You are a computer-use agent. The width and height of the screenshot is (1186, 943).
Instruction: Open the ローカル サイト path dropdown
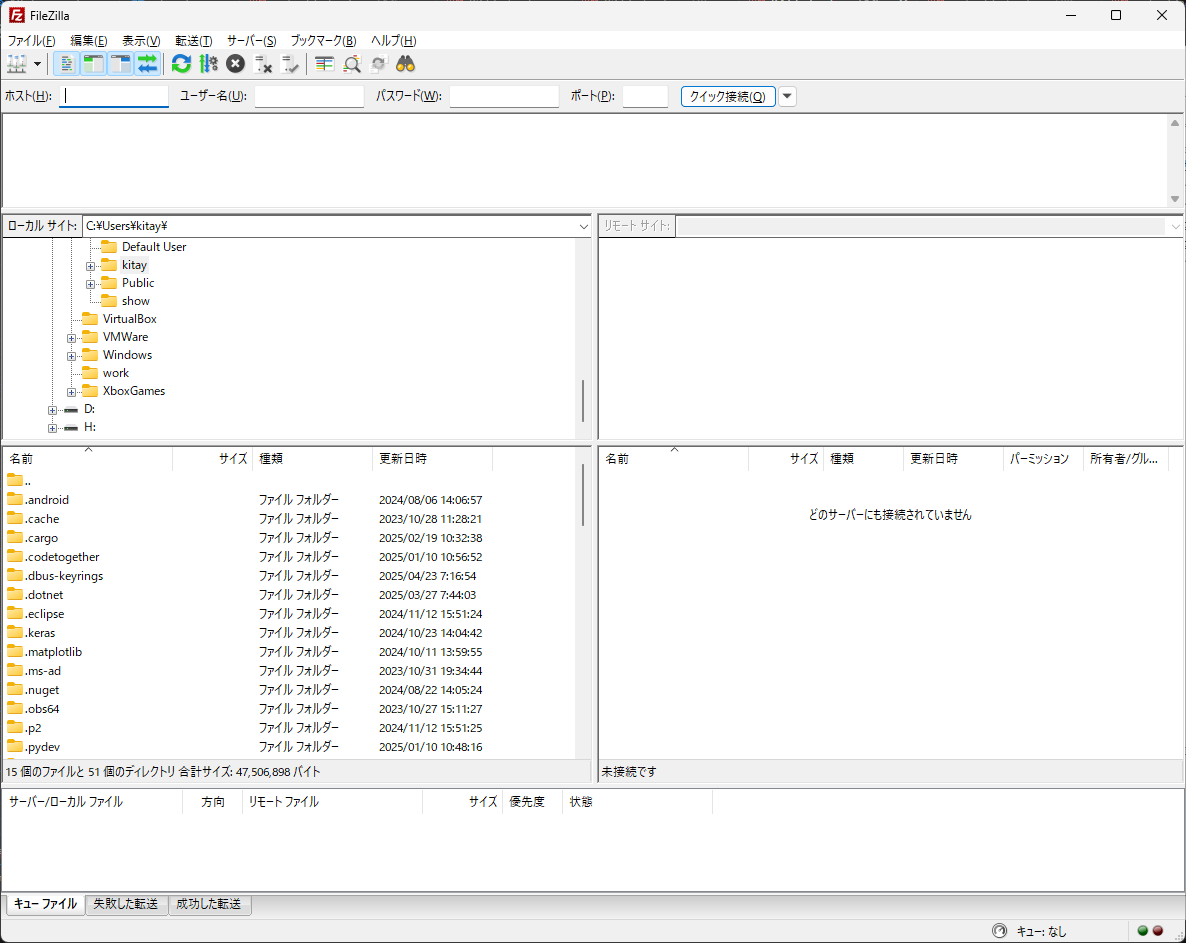click(583, 226)
